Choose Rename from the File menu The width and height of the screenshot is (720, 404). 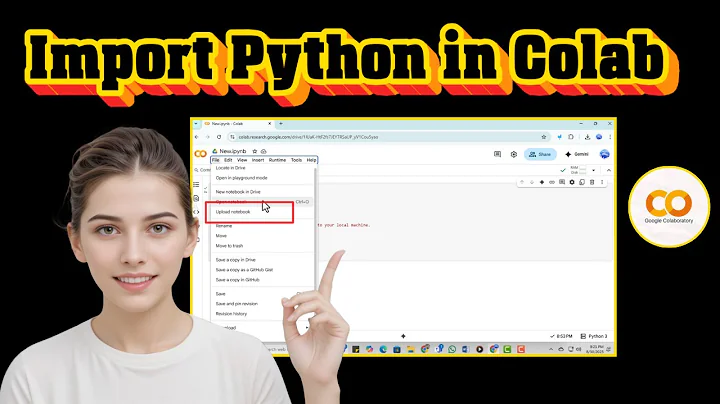tap(224, 226)
